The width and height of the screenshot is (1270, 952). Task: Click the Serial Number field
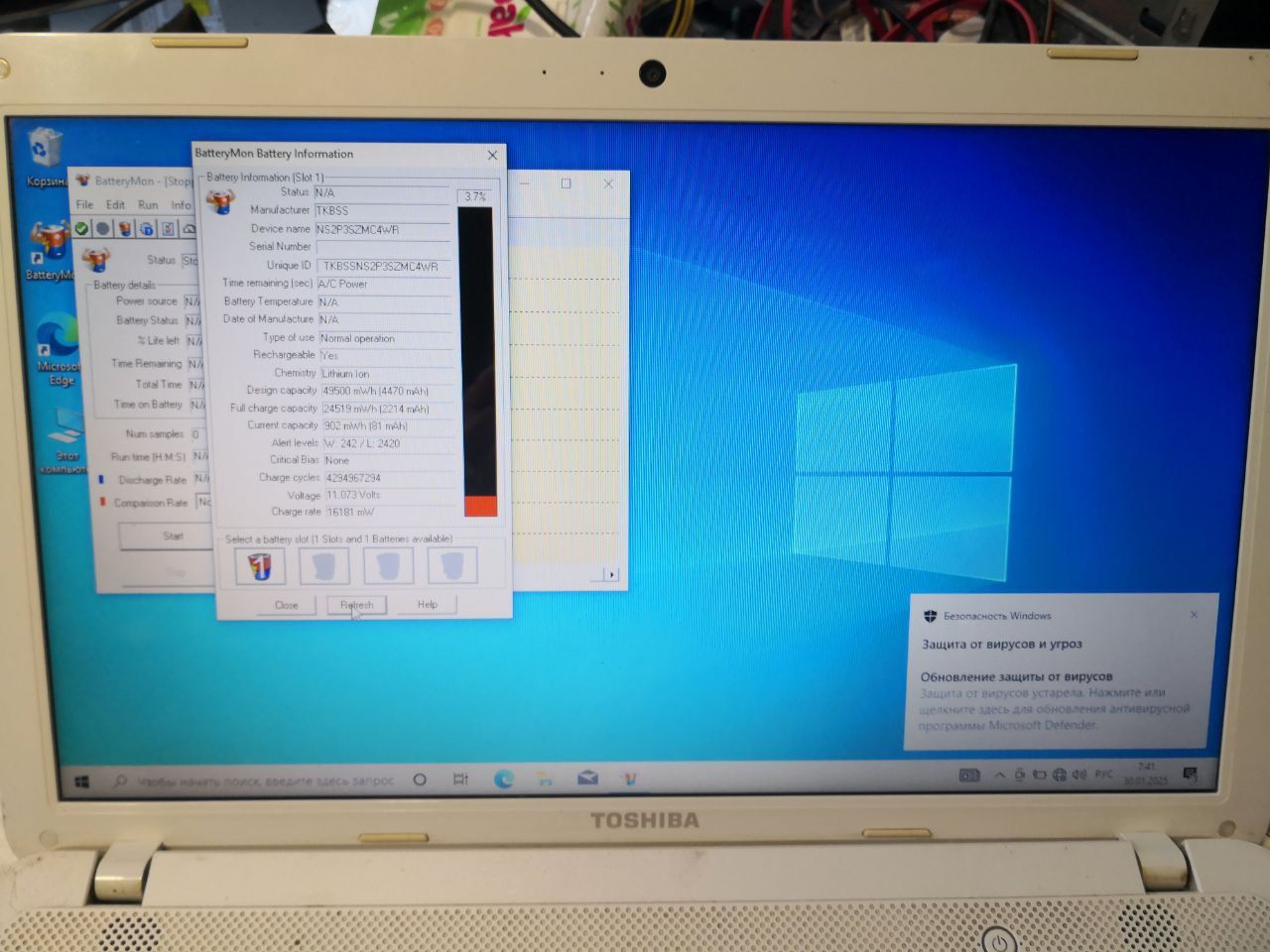[x=383, y=247]
